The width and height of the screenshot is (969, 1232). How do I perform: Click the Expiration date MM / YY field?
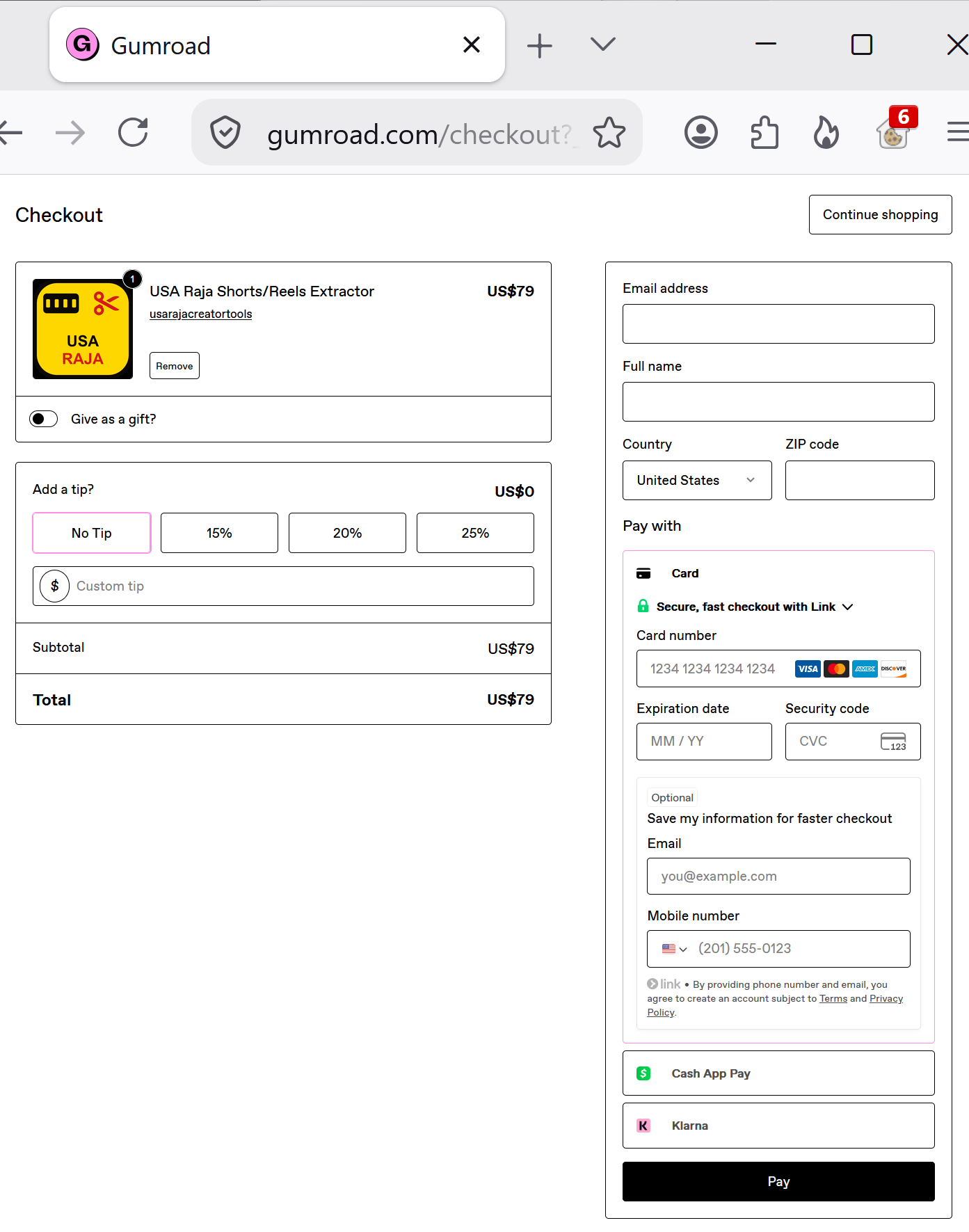click(x=704, y=742)
